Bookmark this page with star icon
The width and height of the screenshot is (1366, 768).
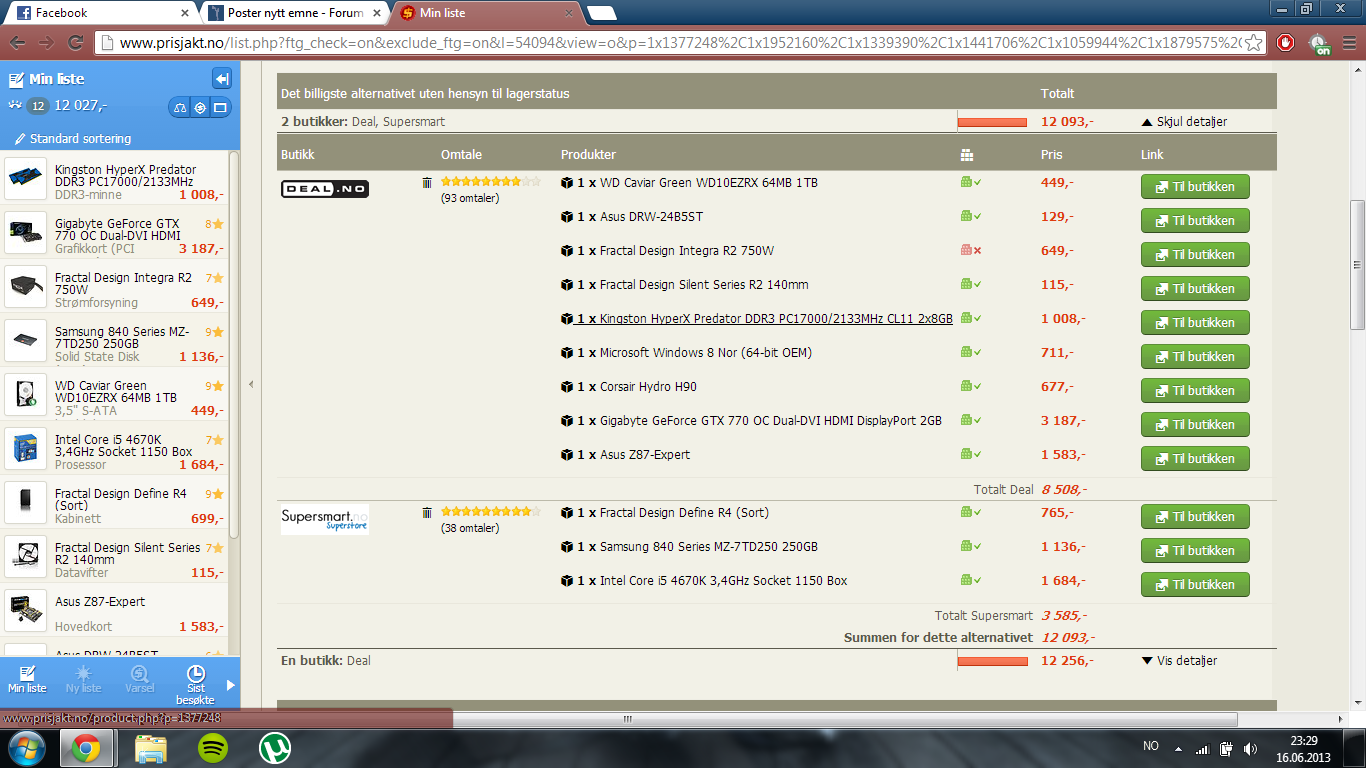(x=1253, y=43)
